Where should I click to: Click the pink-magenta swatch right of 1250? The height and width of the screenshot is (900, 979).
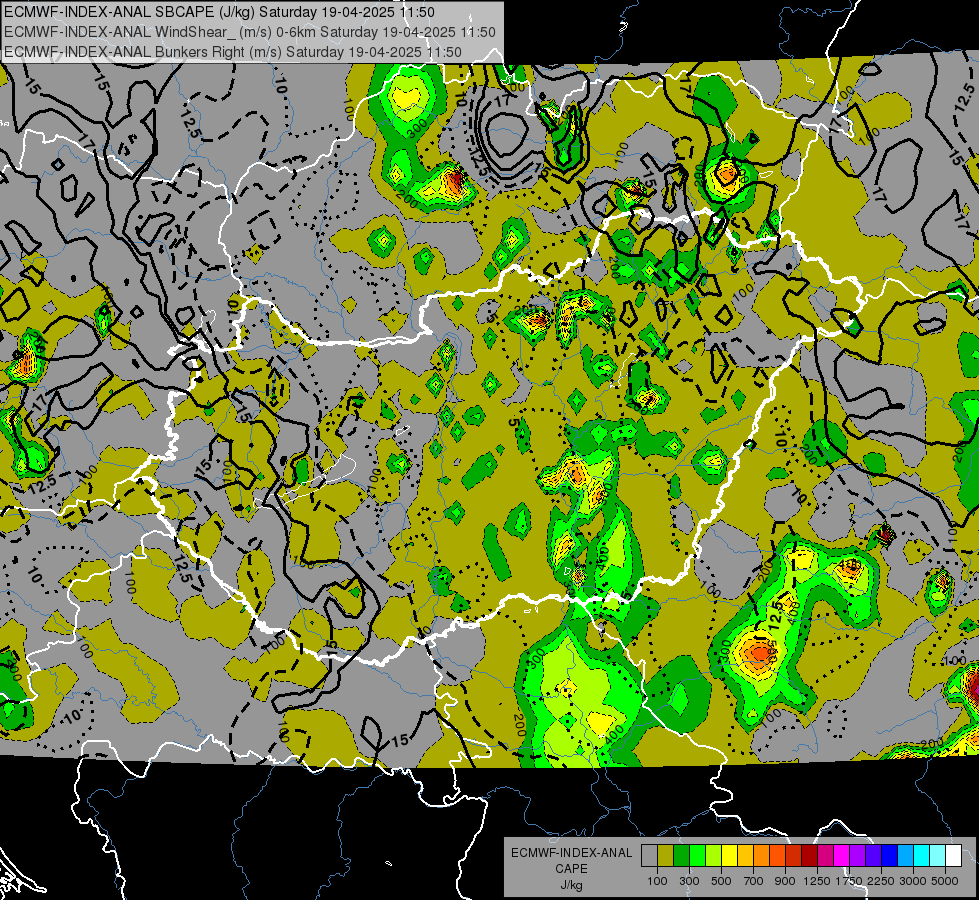pyautogui.click(x=825, y=856)
